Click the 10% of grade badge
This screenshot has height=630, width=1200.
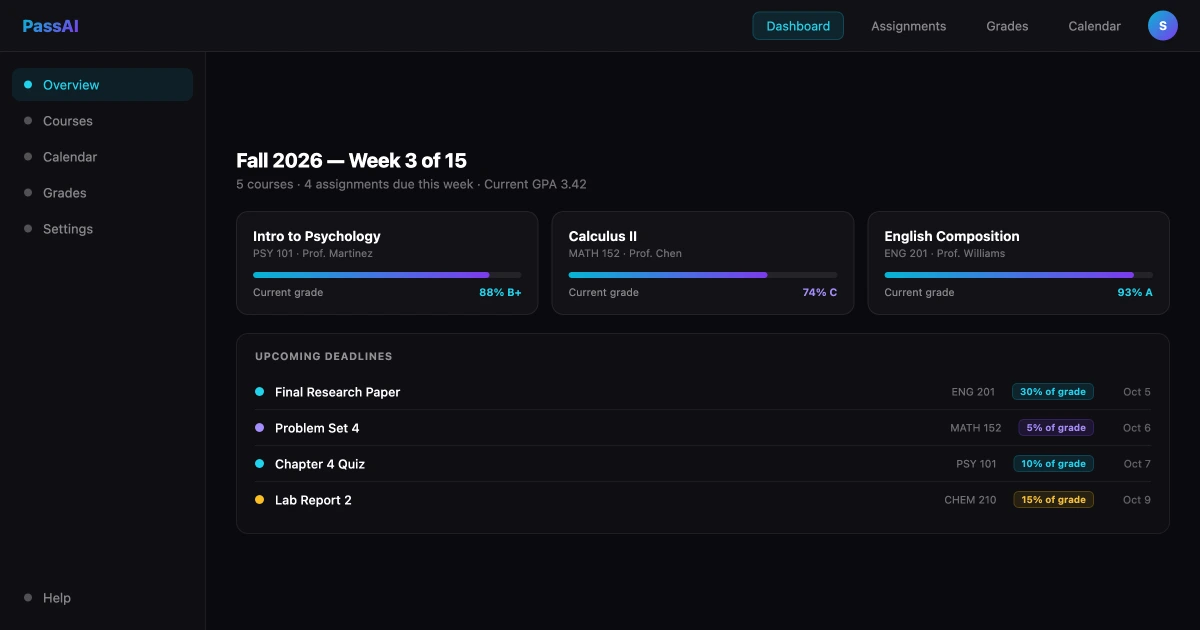click(x=1053, y=464)
